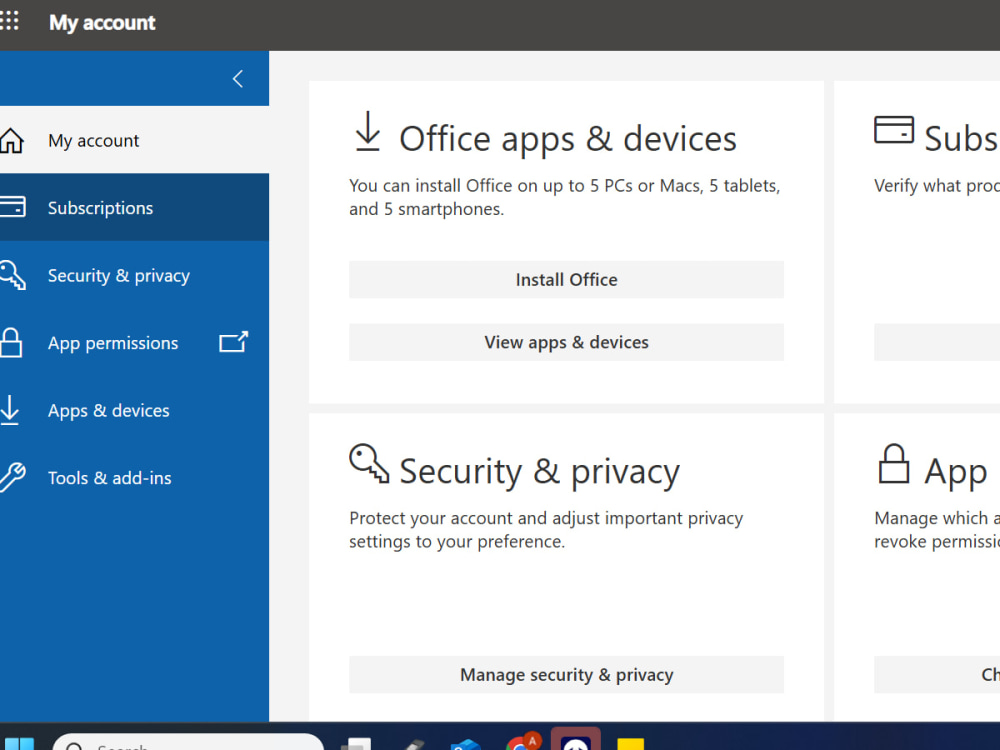Image resolution: width=1000 pixels, height=750 pixels.
Task: Open the app launcher waffle icon
Action: pos(9,20)
